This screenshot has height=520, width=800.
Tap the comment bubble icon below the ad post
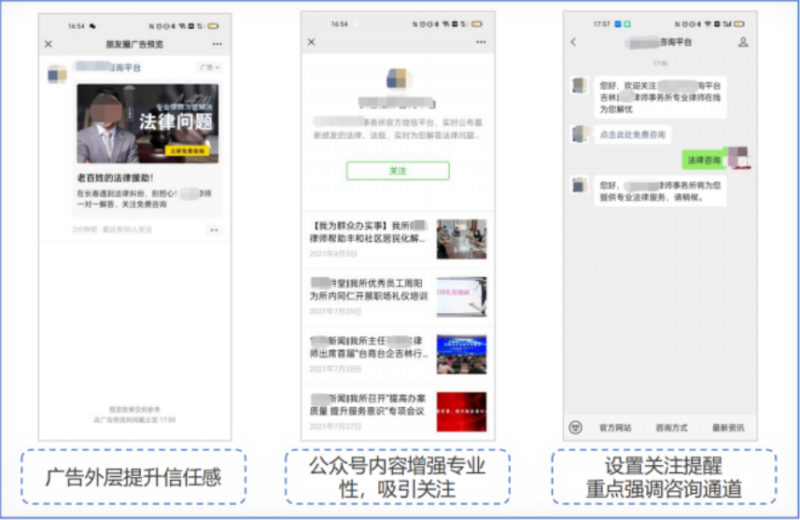click(213, 230)
